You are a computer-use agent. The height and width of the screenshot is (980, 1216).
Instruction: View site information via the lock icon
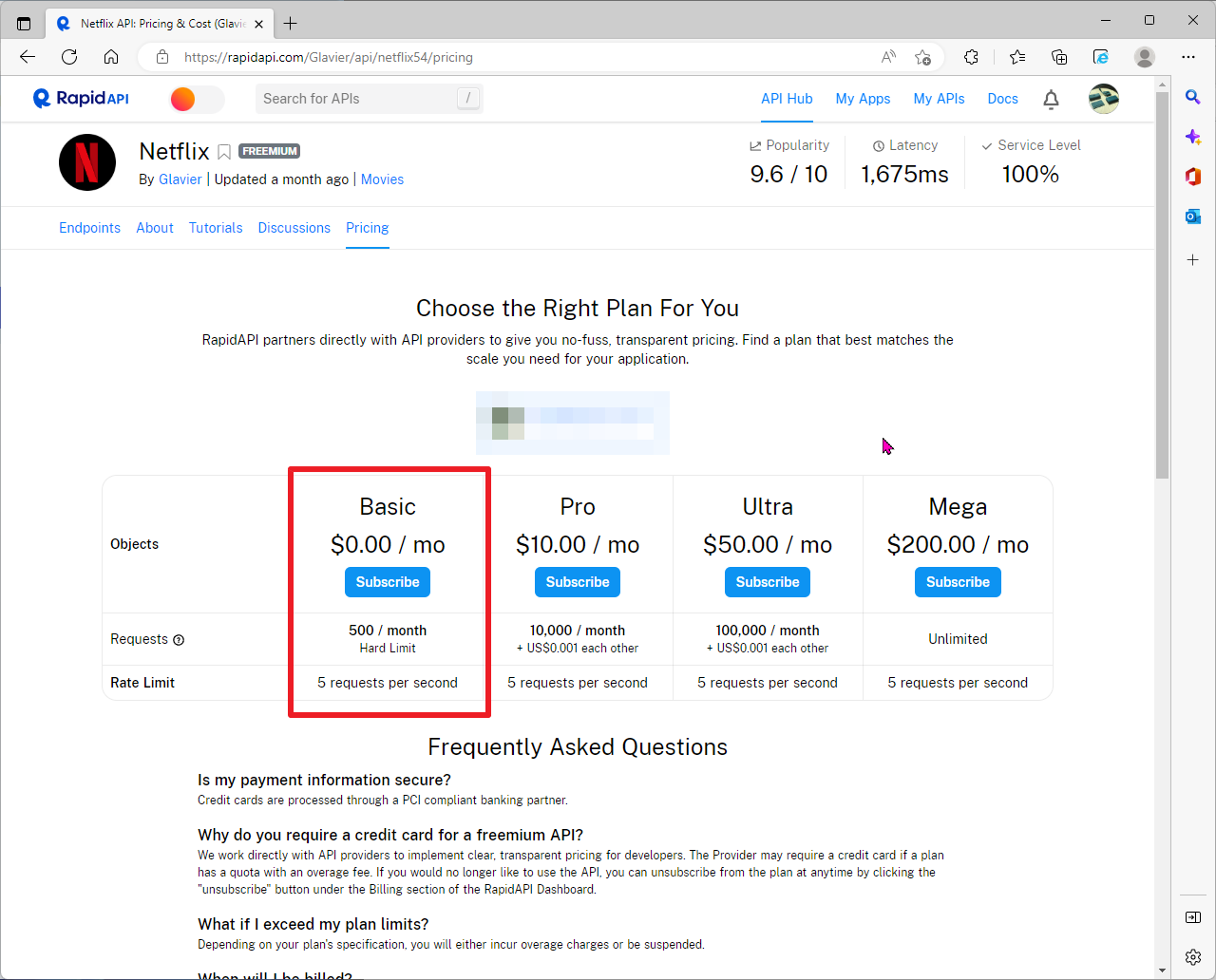coord(162,57)
